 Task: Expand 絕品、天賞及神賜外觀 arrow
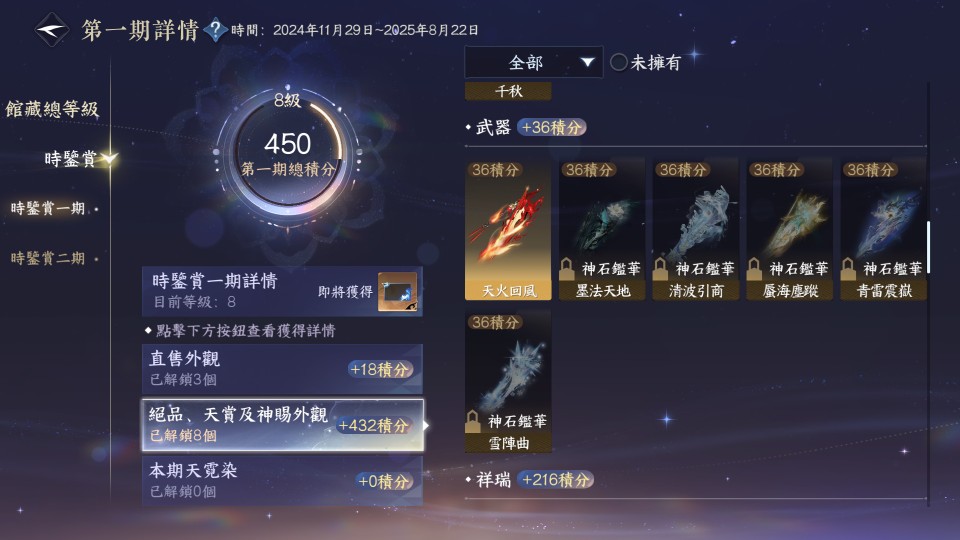click(x=426, y=425)
